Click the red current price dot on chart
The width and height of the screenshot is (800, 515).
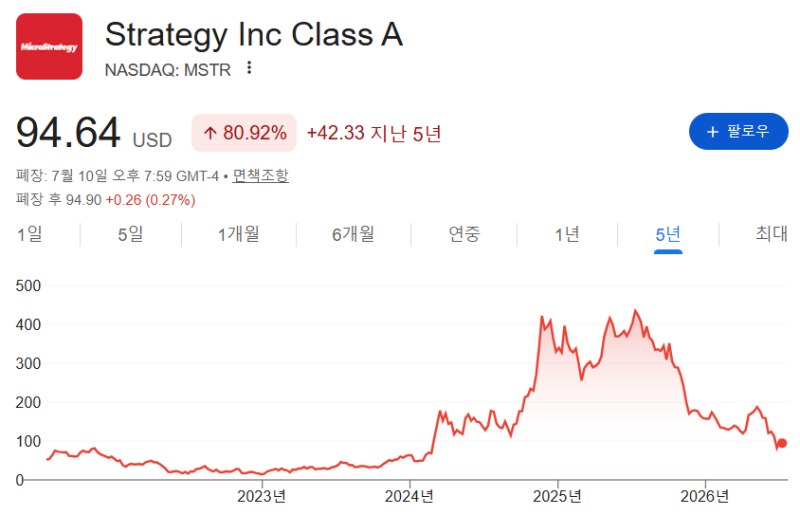pos(782,443)
